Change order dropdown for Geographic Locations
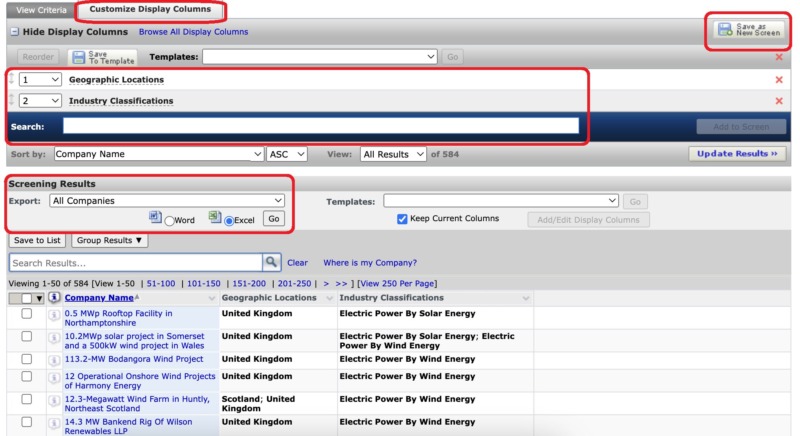 coord(40,80)
